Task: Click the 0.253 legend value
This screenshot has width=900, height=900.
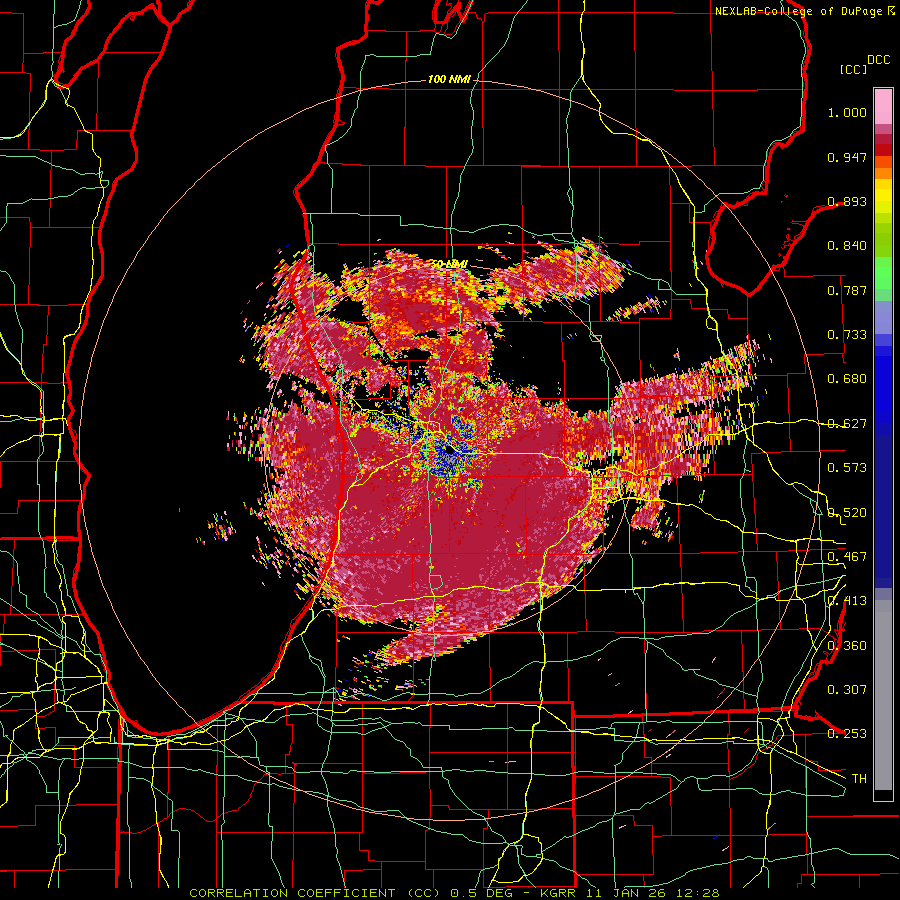Action: 847,734
